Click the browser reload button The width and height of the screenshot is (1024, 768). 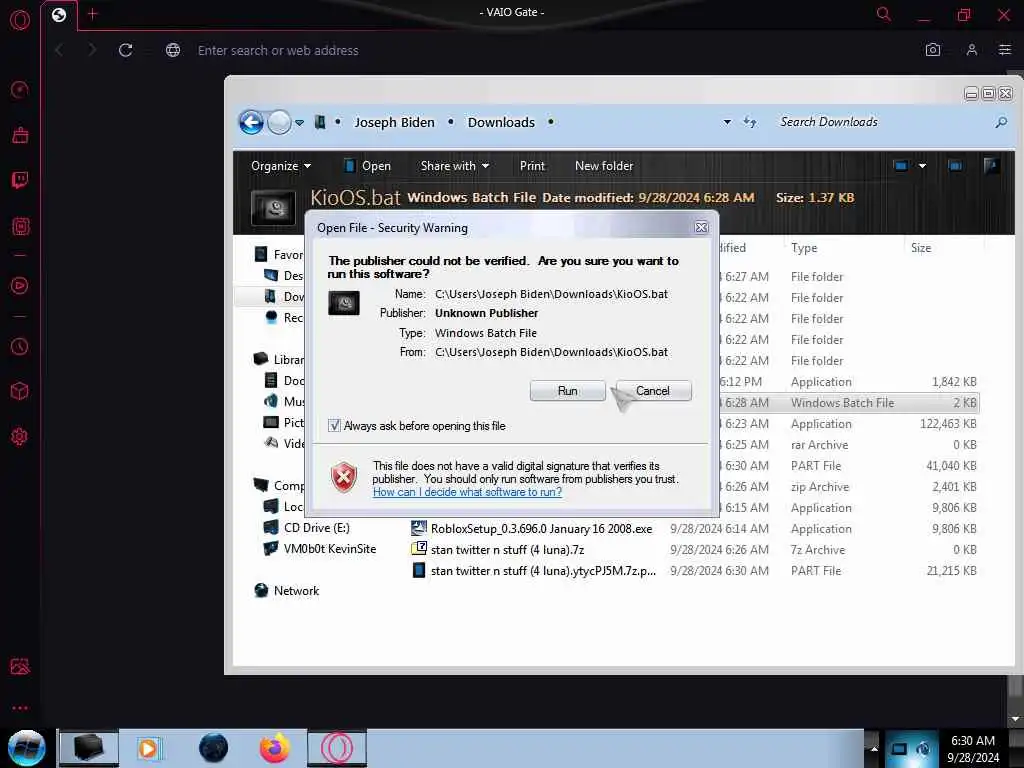[125, 50]
